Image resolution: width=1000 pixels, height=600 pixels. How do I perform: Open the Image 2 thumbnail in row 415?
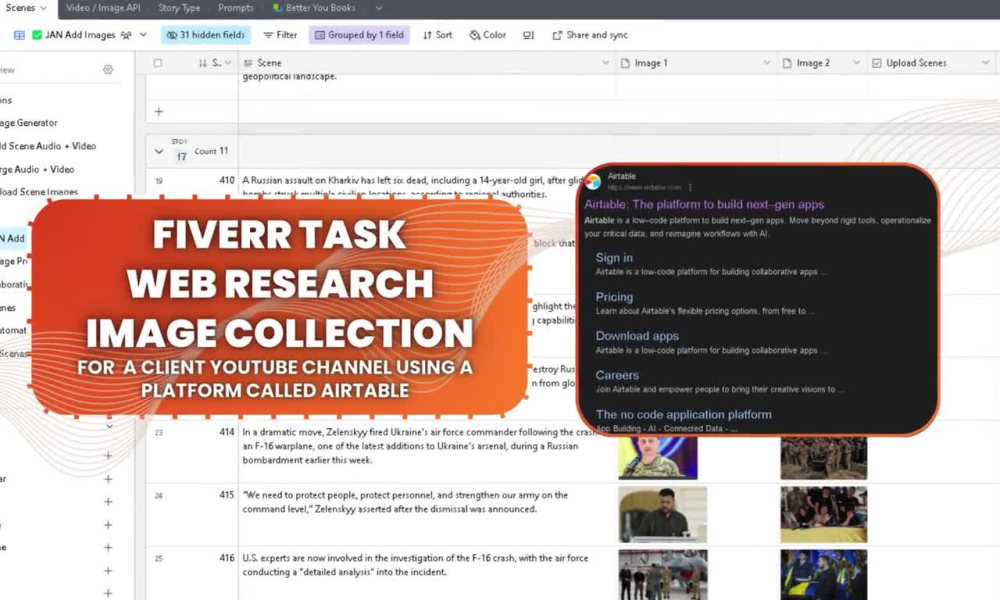(x=823, y=515)
